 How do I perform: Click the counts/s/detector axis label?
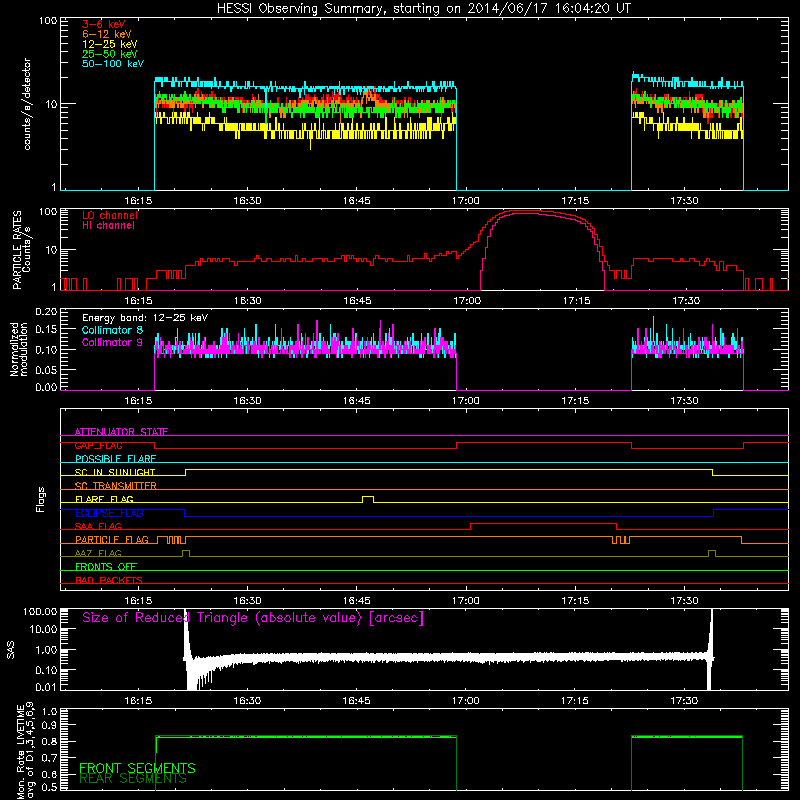[x=27, y=104]
